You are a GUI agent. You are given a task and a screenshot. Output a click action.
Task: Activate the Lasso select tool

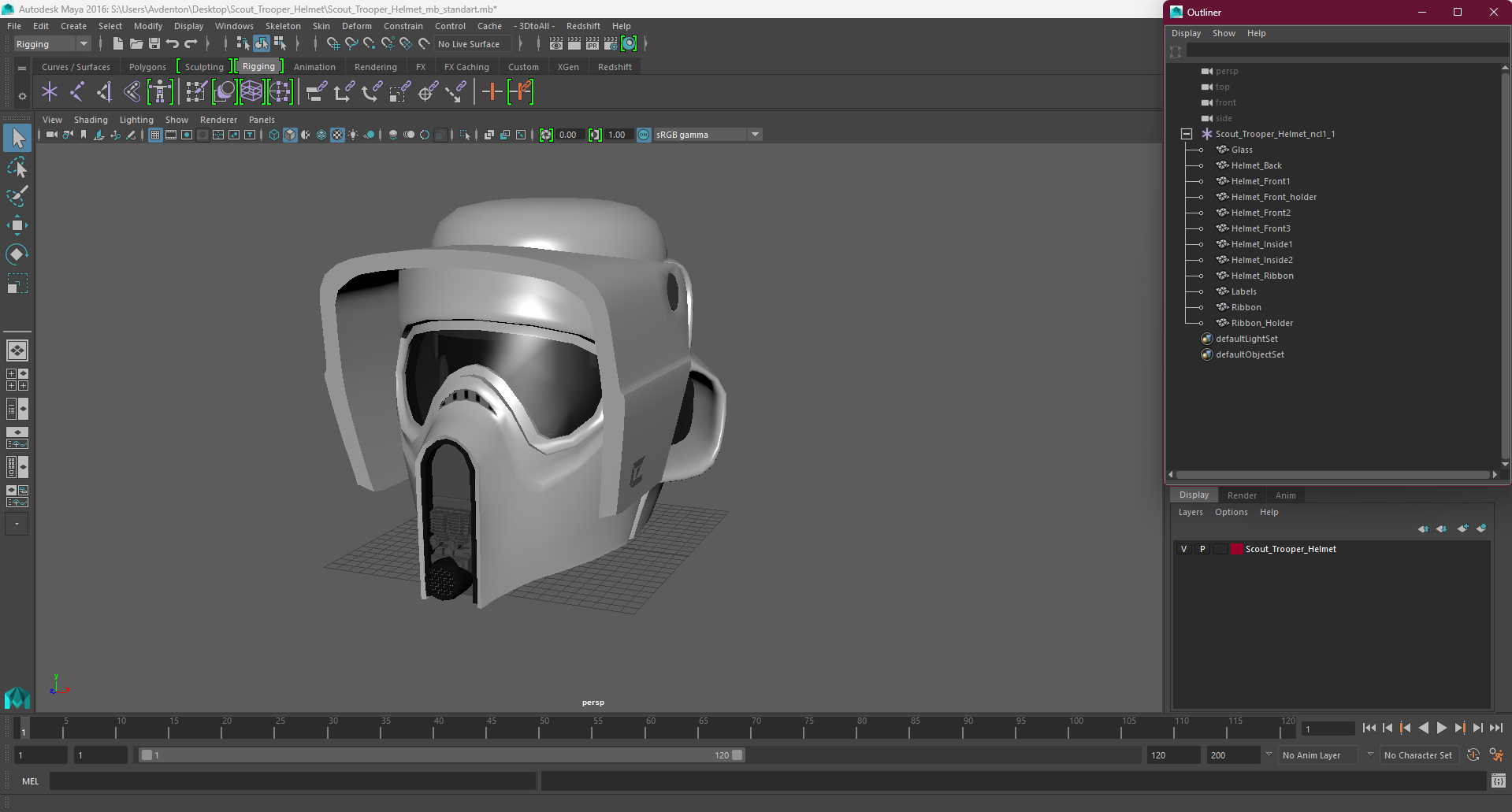[17, 168]
